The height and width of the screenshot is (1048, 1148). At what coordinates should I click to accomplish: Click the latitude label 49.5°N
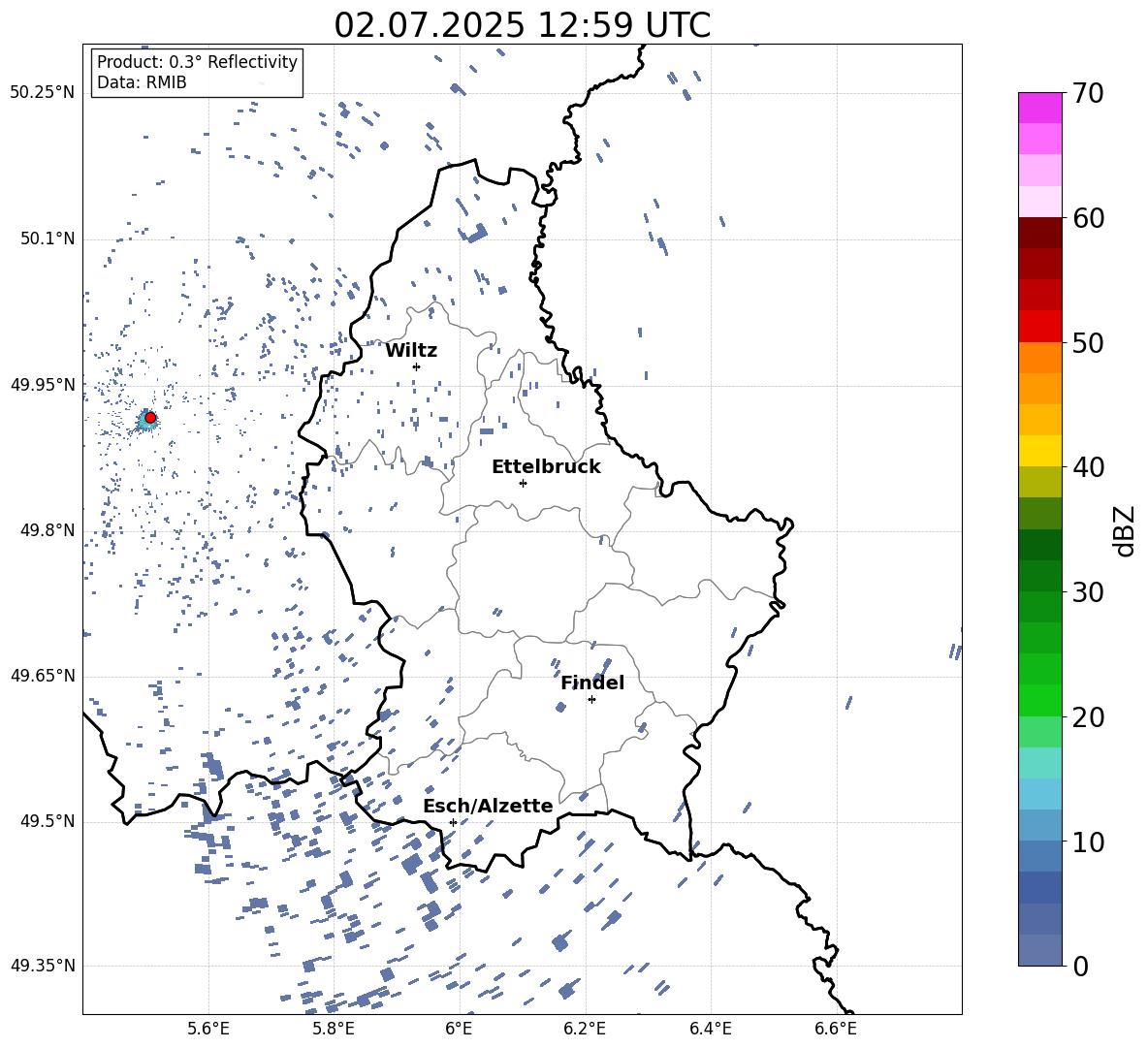[48, 821]
